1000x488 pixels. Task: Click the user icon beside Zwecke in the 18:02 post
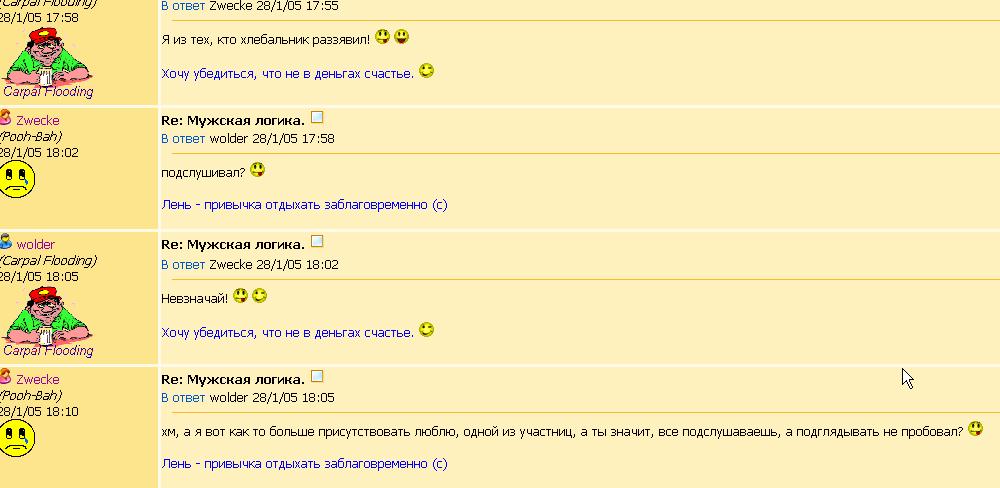tap(6, 117)
